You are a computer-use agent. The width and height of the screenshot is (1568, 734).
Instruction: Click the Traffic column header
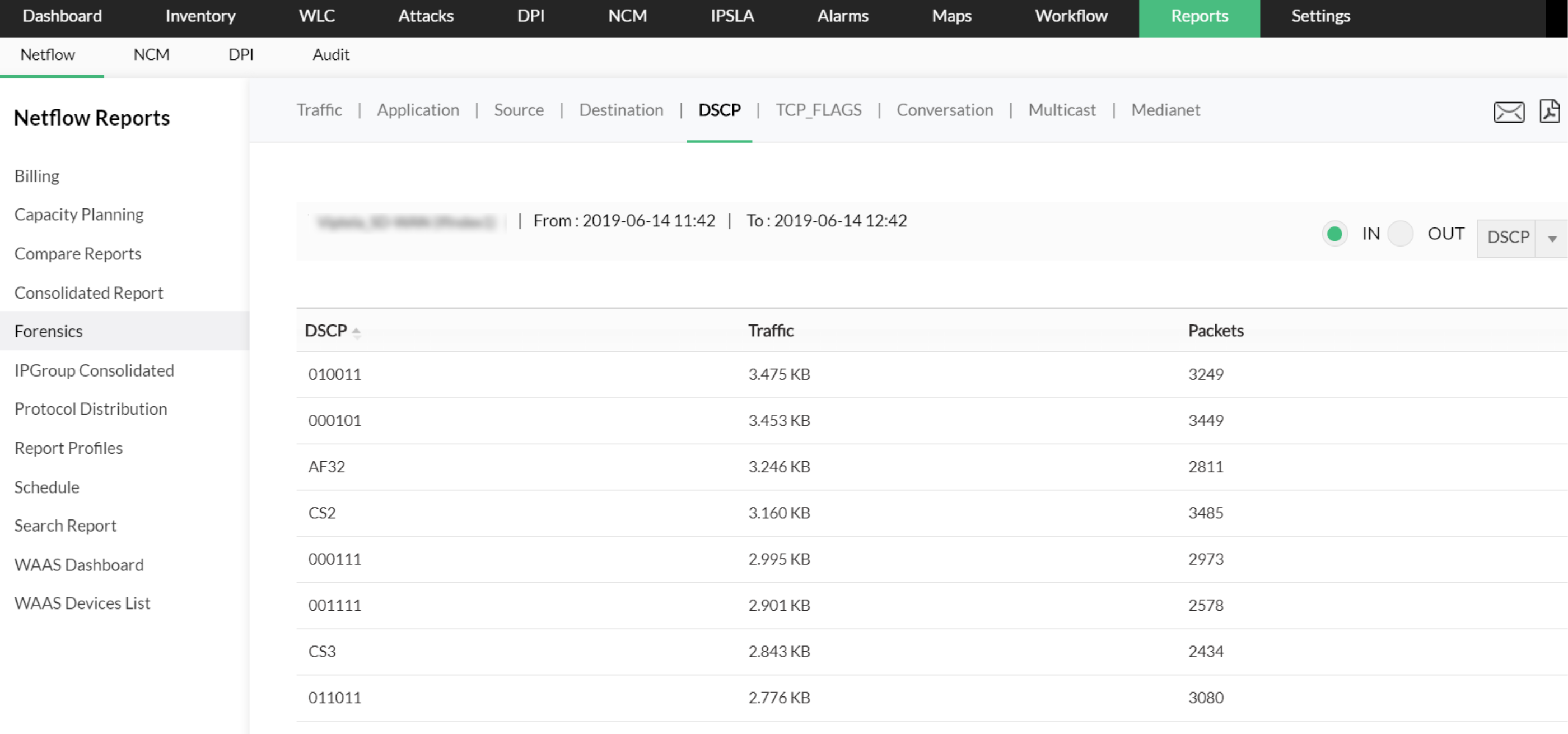[771, 331]
